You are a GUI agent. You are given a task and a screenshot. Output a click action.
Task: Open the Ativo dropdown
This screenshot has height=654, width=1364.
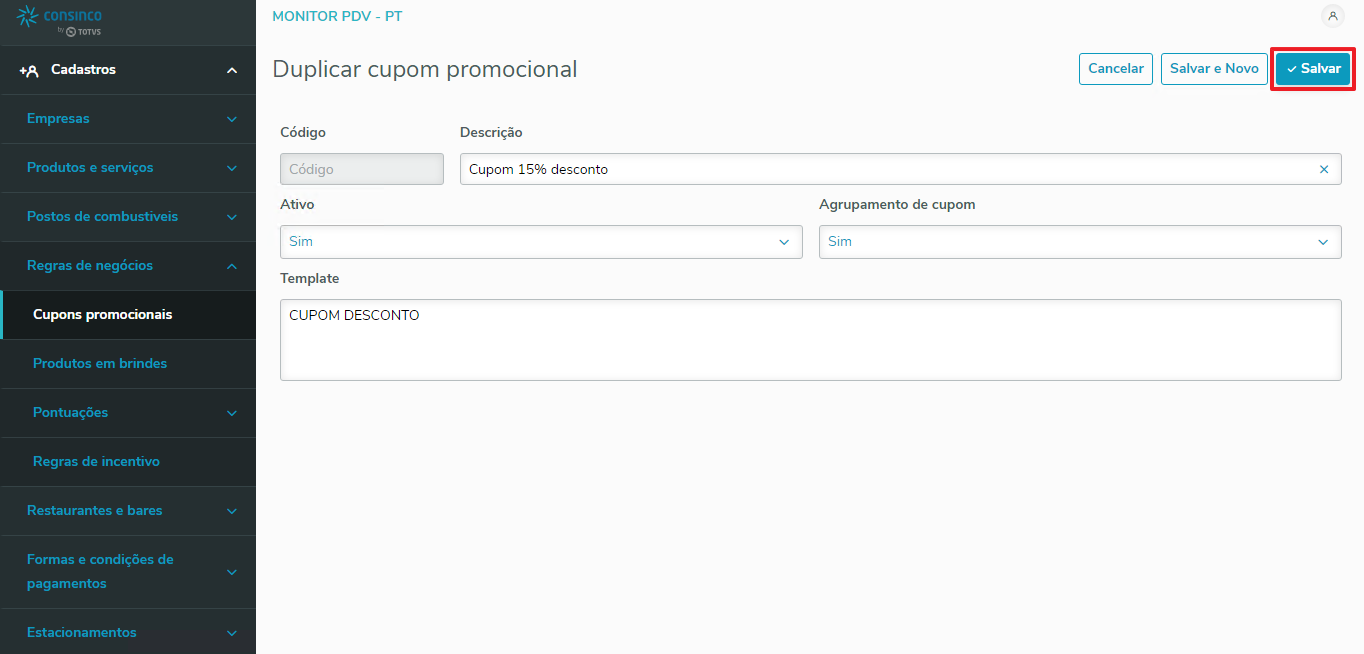pyautogui.click(x=541, y=242)
